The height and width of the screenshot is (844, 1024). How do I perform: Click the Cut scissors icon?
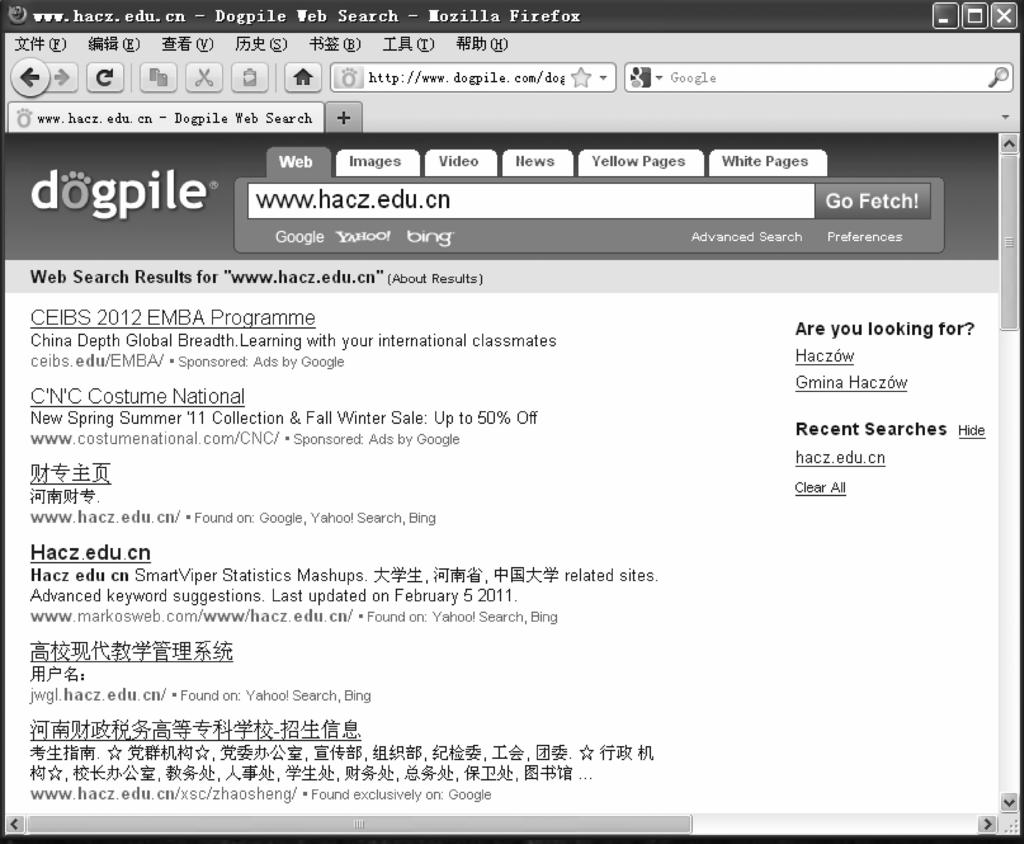point(204,78)
